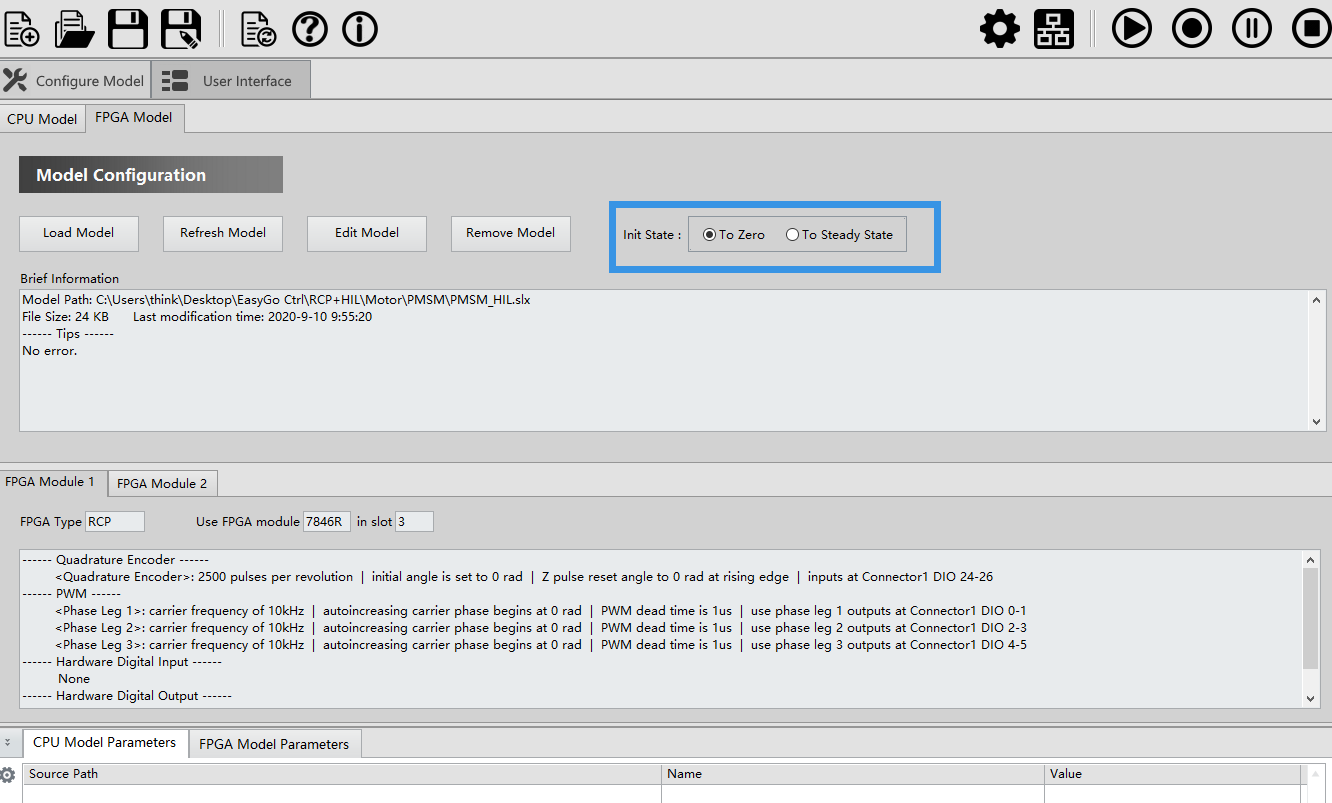The height and width of the screenshot is (803, 1332).
Task: Open the CPU Model tab
Action: (42, 119)
